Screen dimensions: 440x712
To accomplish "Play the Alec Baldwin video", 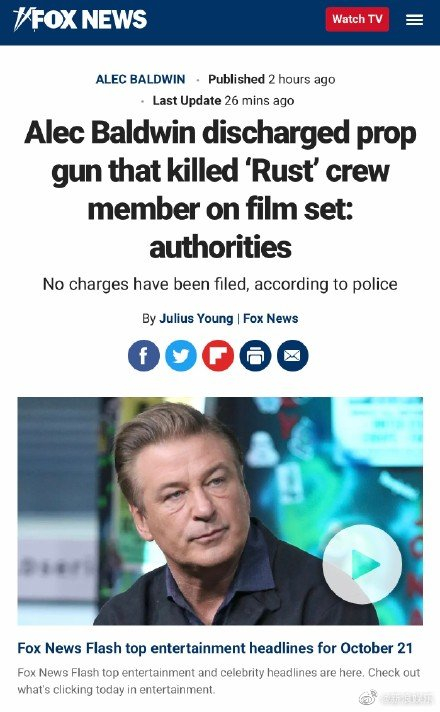I will [362, 564].
